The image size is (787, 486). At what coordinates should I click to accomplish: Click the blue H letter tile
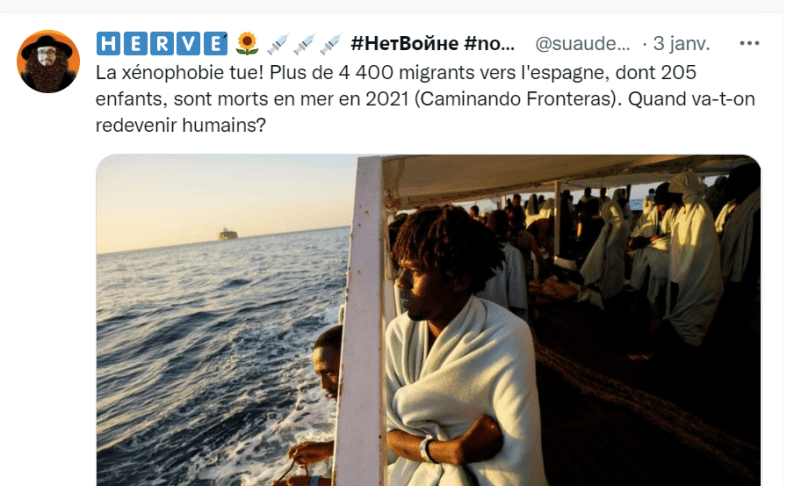point(108,44)
